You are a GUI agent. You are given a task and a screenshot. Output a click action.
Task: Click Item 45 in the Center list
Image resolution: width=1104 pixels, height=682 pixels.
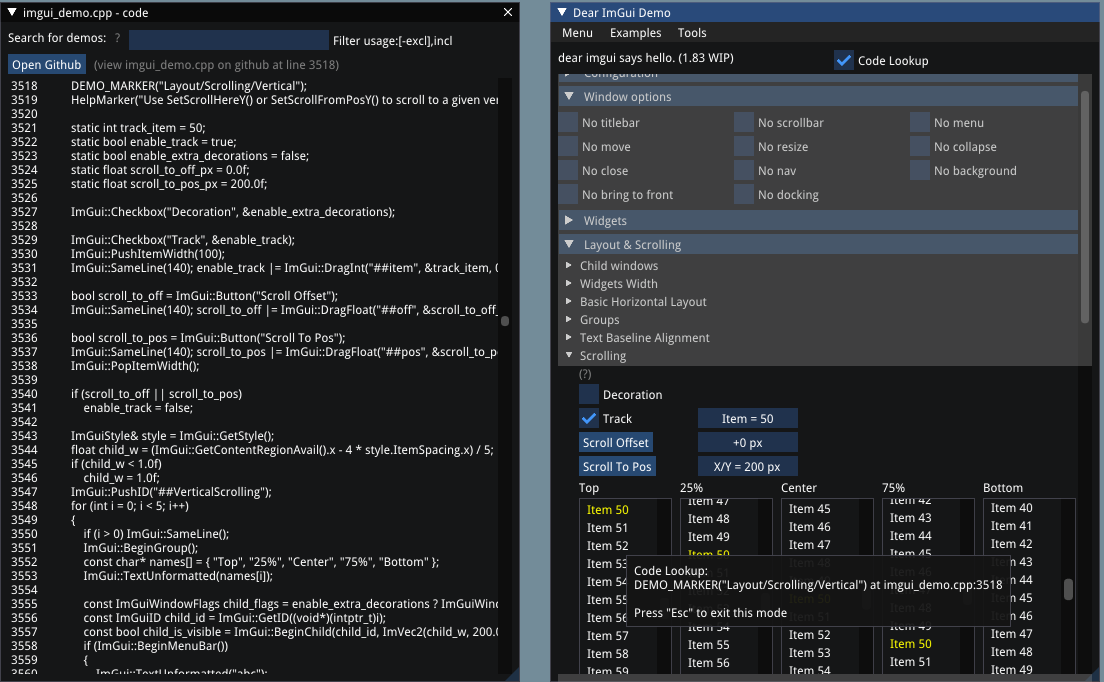pyautogui.click(x=809, y=509)
